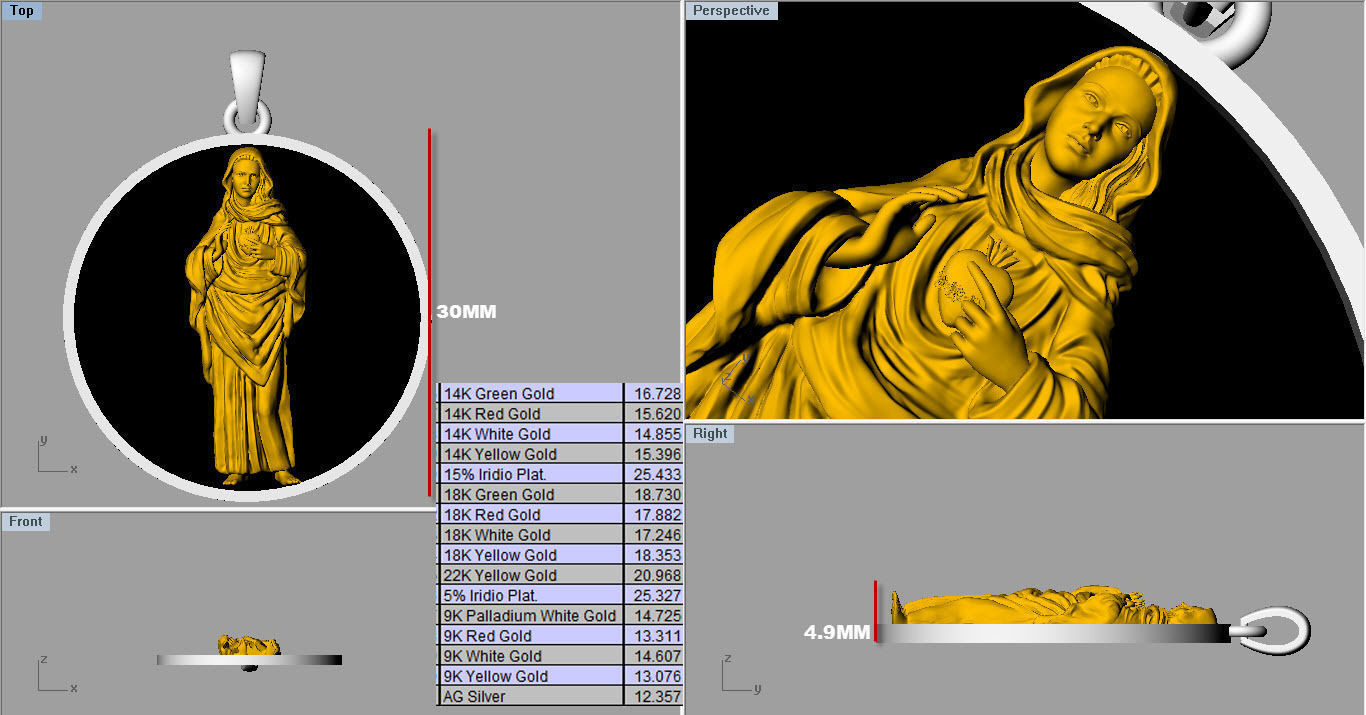1366x715 pixels.
Task: Click the 30MM dimension label
Action: (x=466, y=312)
